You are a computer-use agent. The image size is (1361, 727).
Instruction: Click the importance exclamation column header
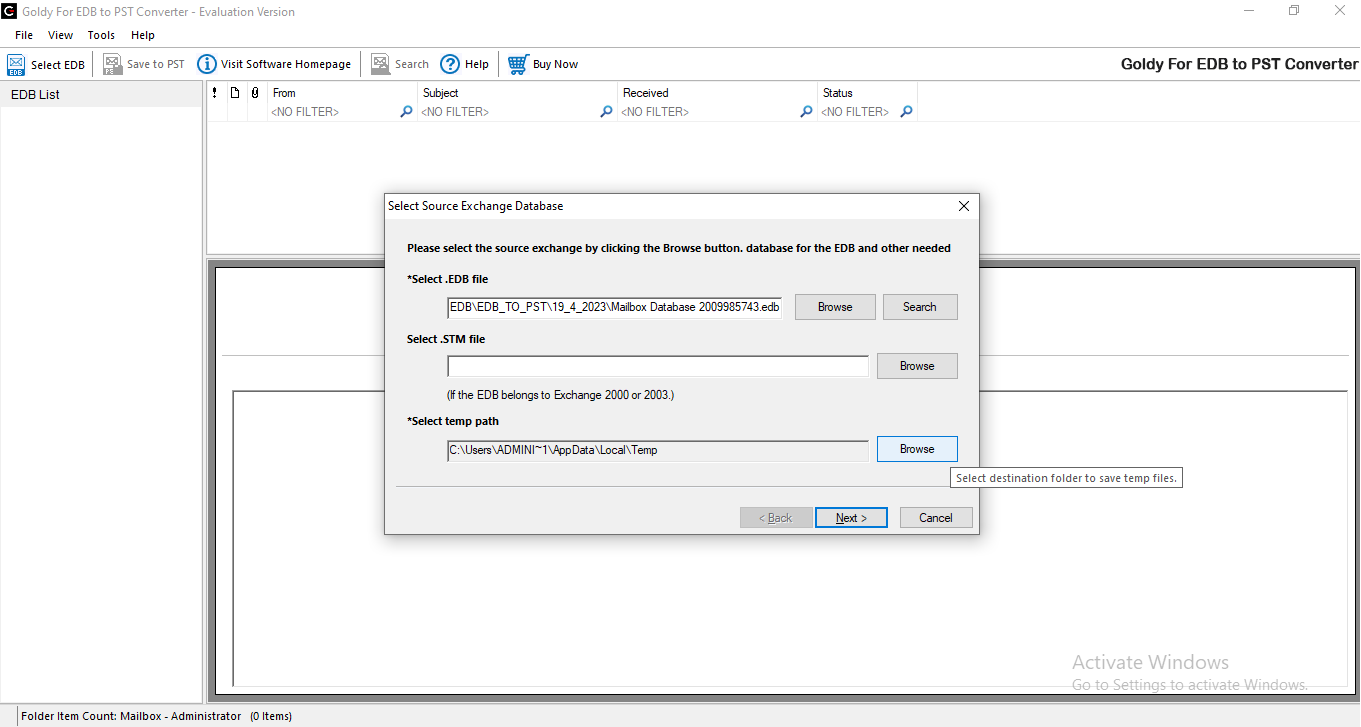[215, 93]
